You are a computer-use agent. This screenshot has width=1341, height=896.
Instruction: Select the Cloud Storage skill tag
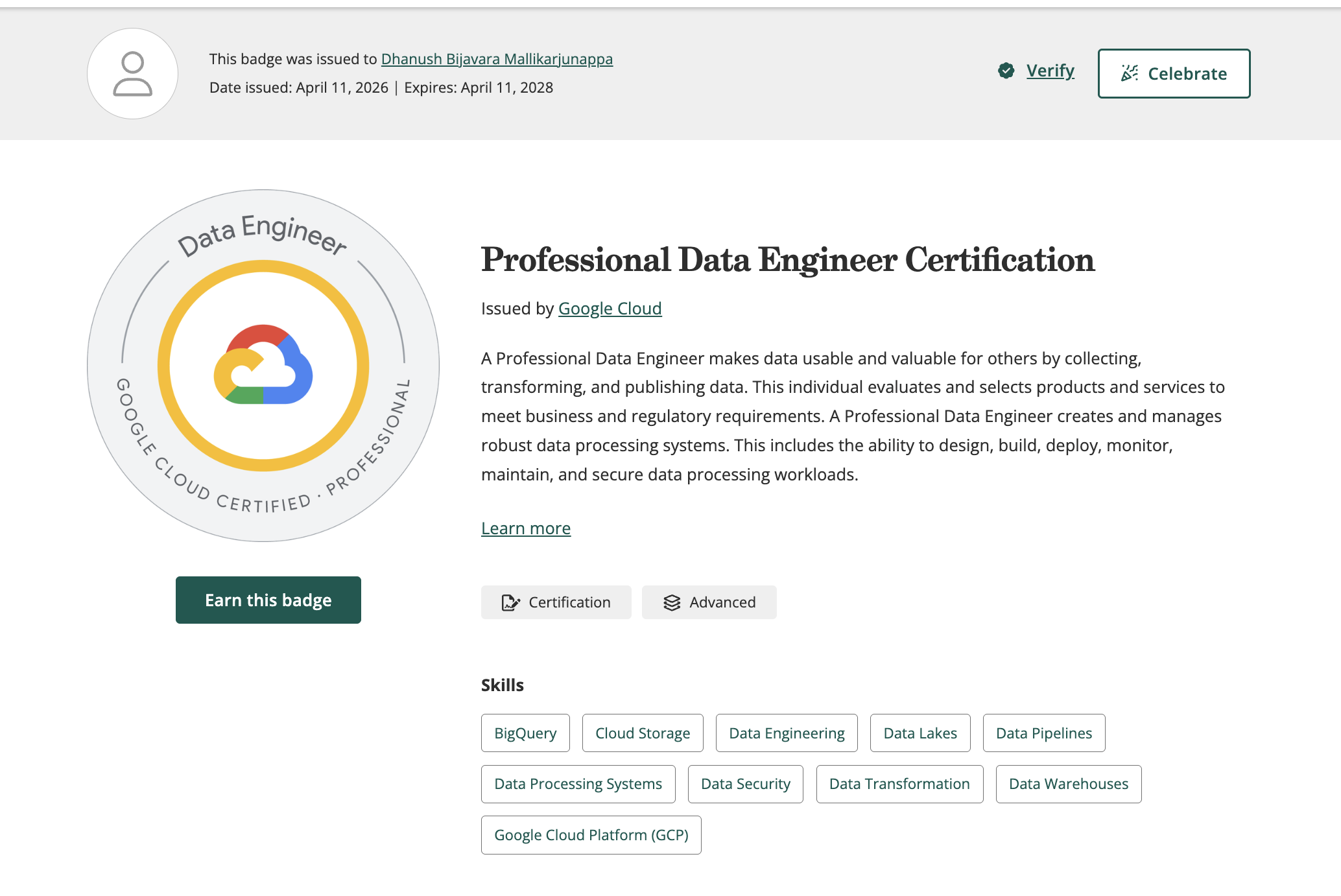tap(643, 733)
